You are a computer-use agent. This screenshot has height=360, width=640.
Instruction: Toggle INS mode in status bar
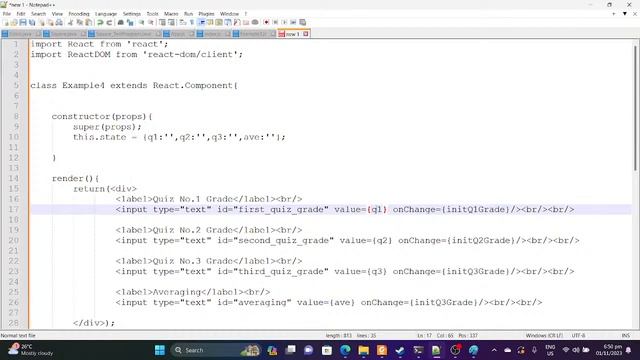[x=625, y=336]
